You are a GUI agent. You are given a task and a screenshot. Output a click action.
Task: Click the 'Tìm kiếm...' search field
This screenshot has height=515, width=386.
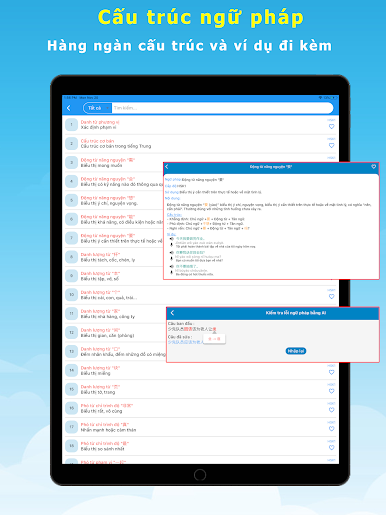(222, 108)
